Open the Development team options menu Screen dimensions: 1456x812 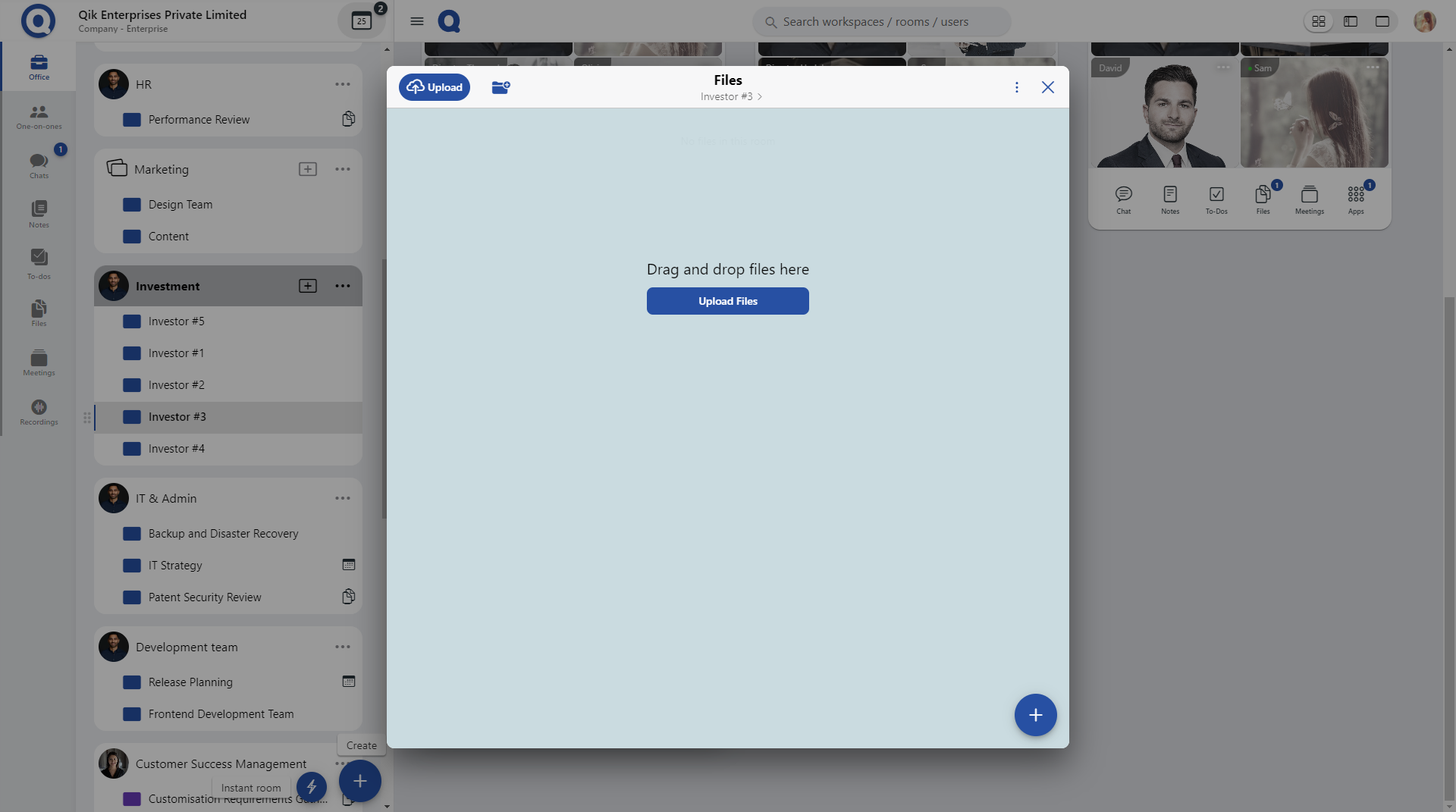click(x=343, y=647)
